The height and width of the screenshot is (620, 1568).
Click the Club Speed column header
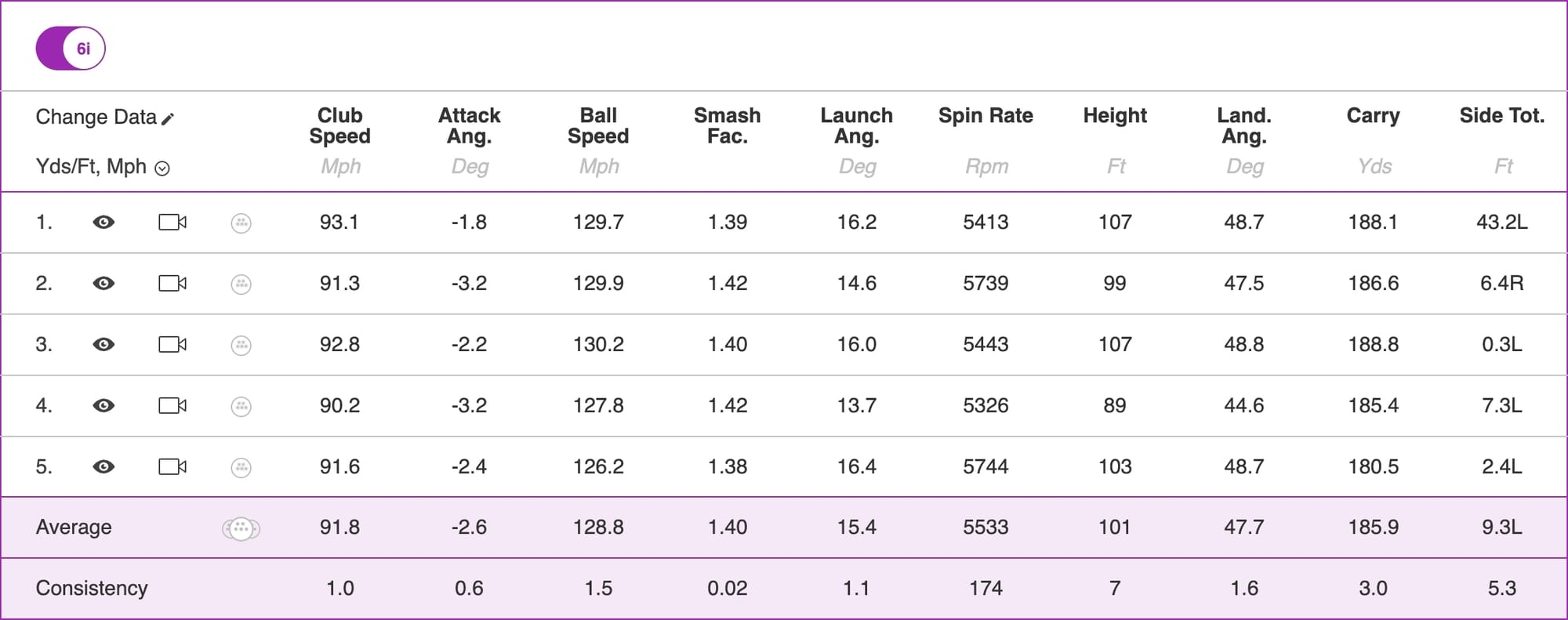(x=339, y=125)
